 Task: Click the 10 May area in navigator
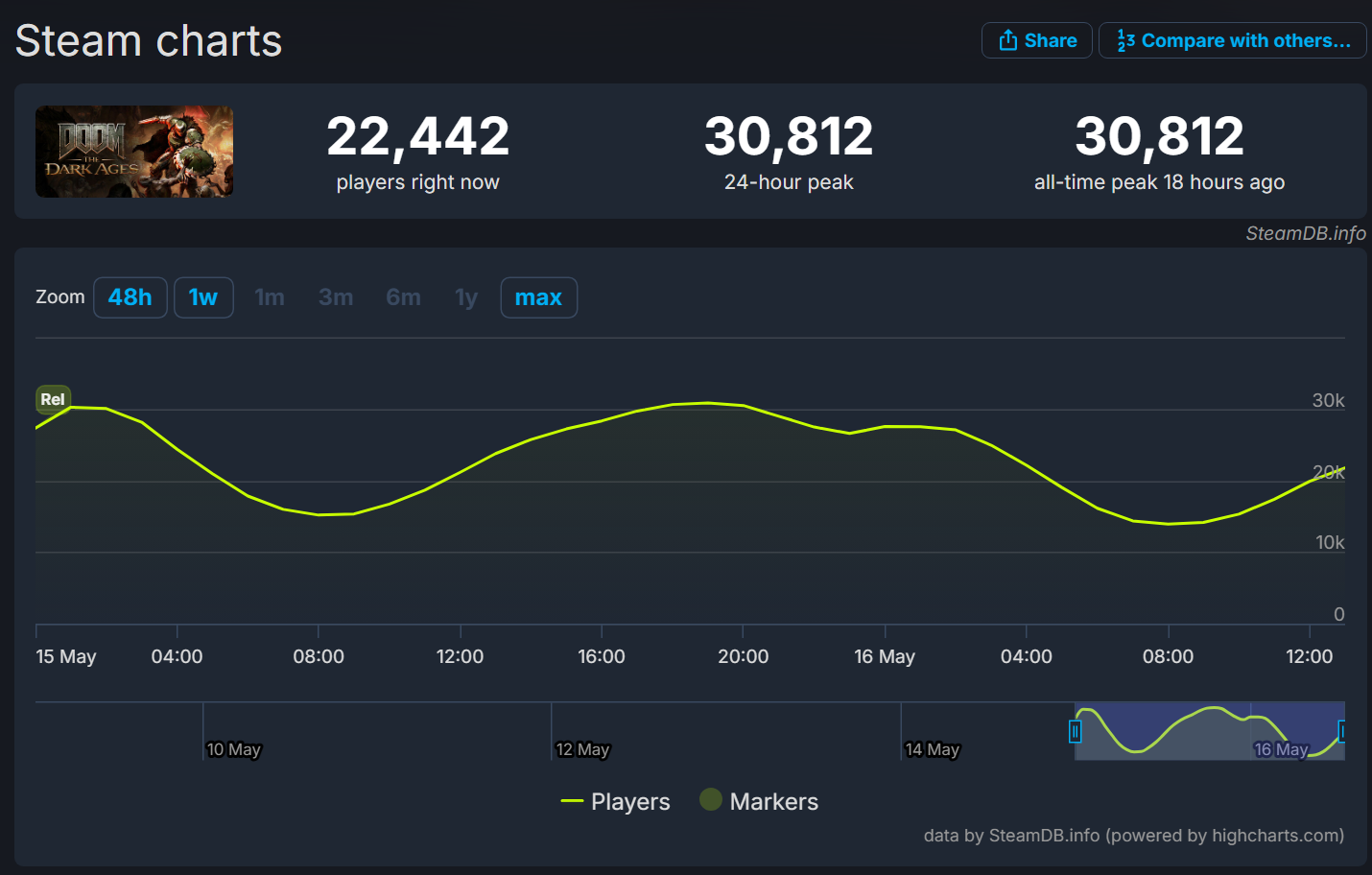coord(234,749)
